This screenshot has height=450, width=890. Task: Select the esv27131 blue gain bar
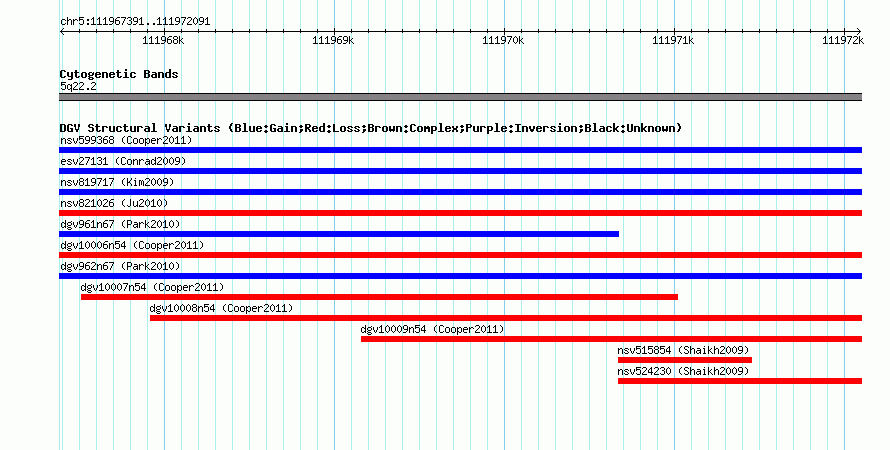[x=460, y=171]
